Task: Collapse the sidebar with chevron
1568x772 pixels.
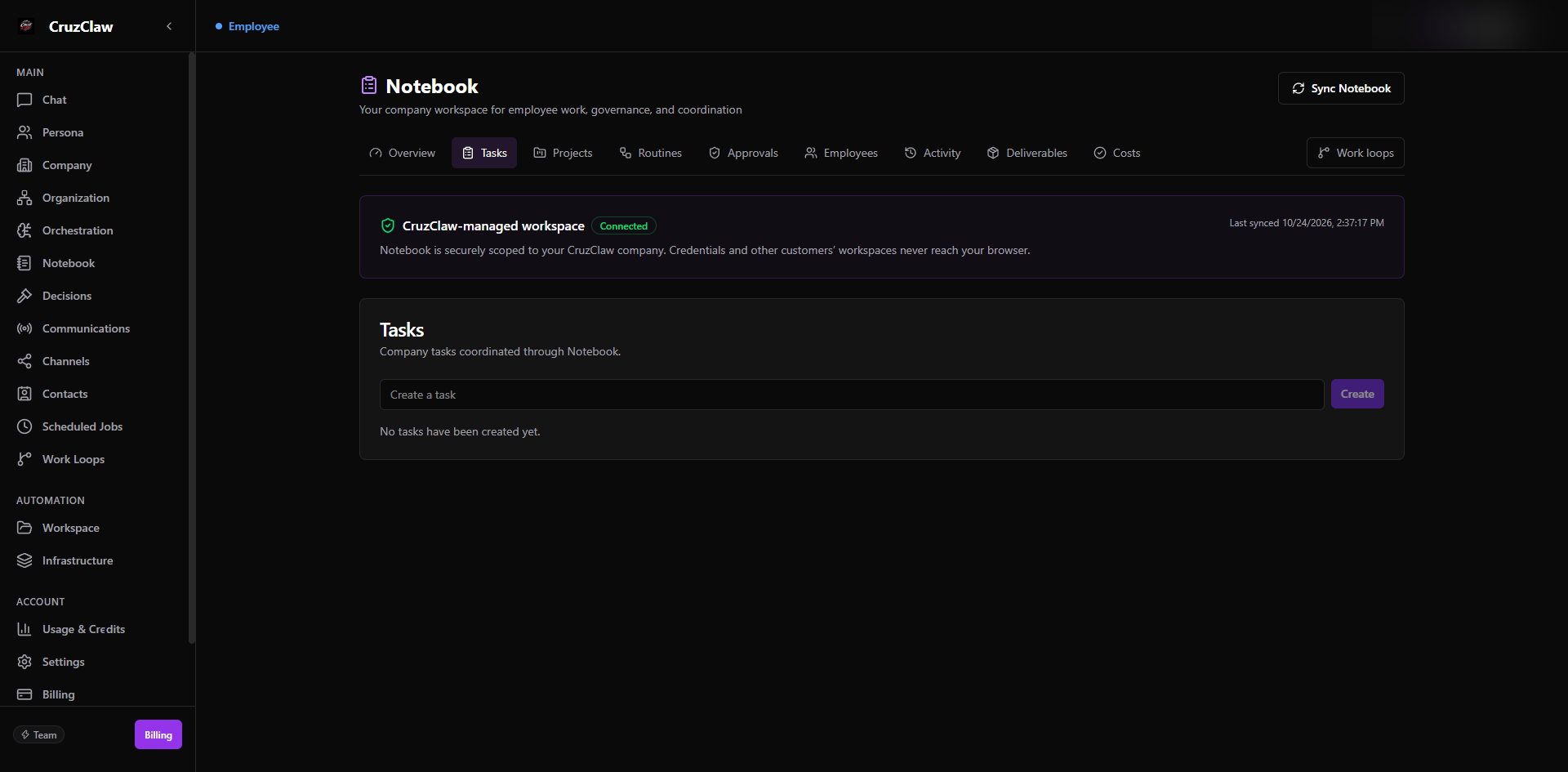Action: [169, 26]
